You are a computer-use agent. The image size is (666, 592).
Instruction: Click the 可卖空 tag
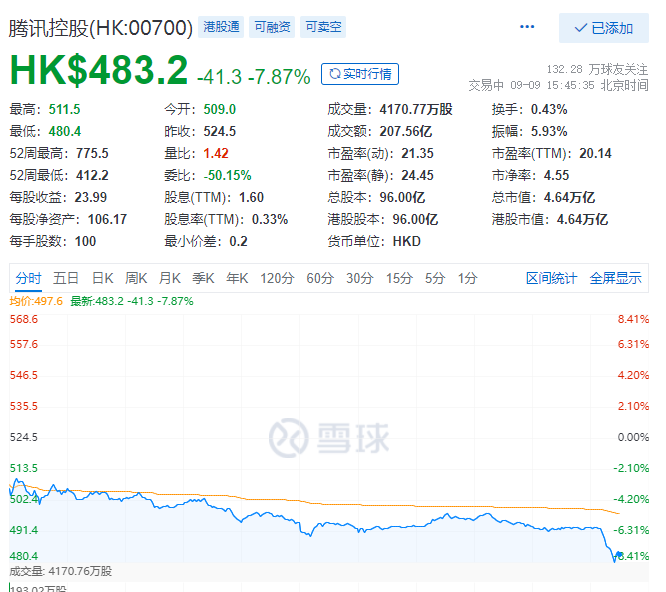323,27
